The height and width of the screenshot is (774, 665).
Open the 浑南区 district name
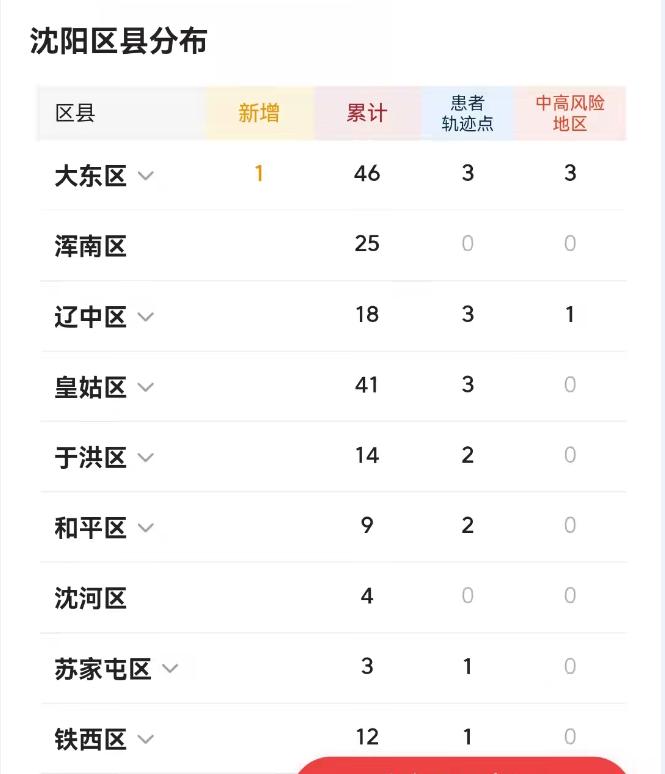(x=91, y=246)
